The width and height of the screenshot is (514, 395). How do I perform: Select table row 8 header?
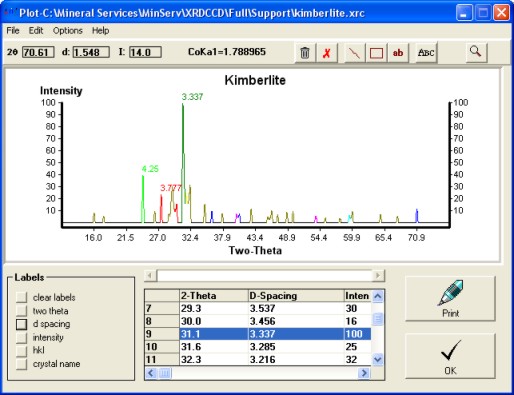(x=162, y=321)
